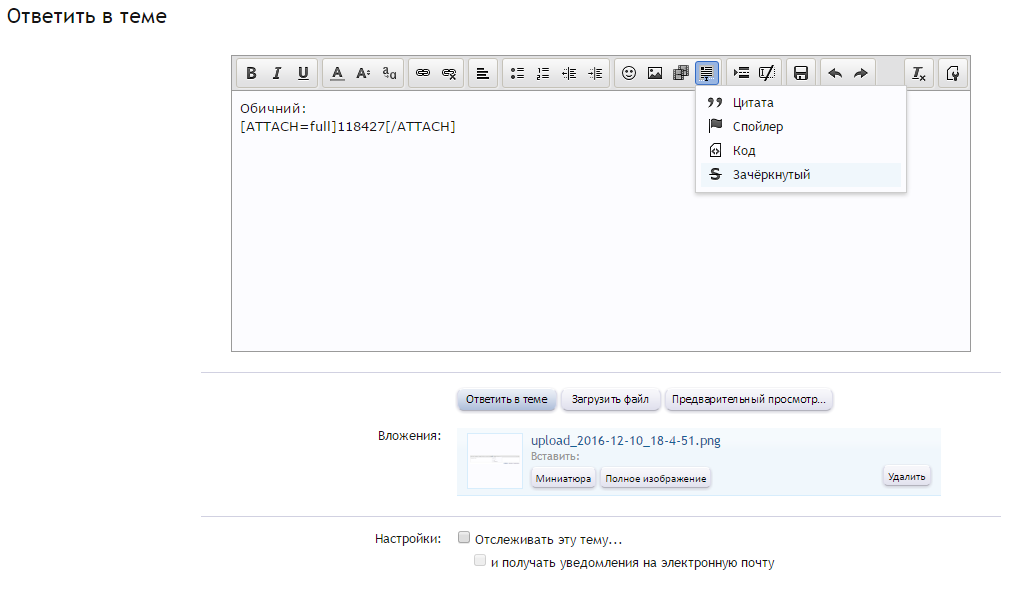Viewport: 1019px width, 596px height.
Task: Click the insert media icon
Action: click(x=681, y=73)
